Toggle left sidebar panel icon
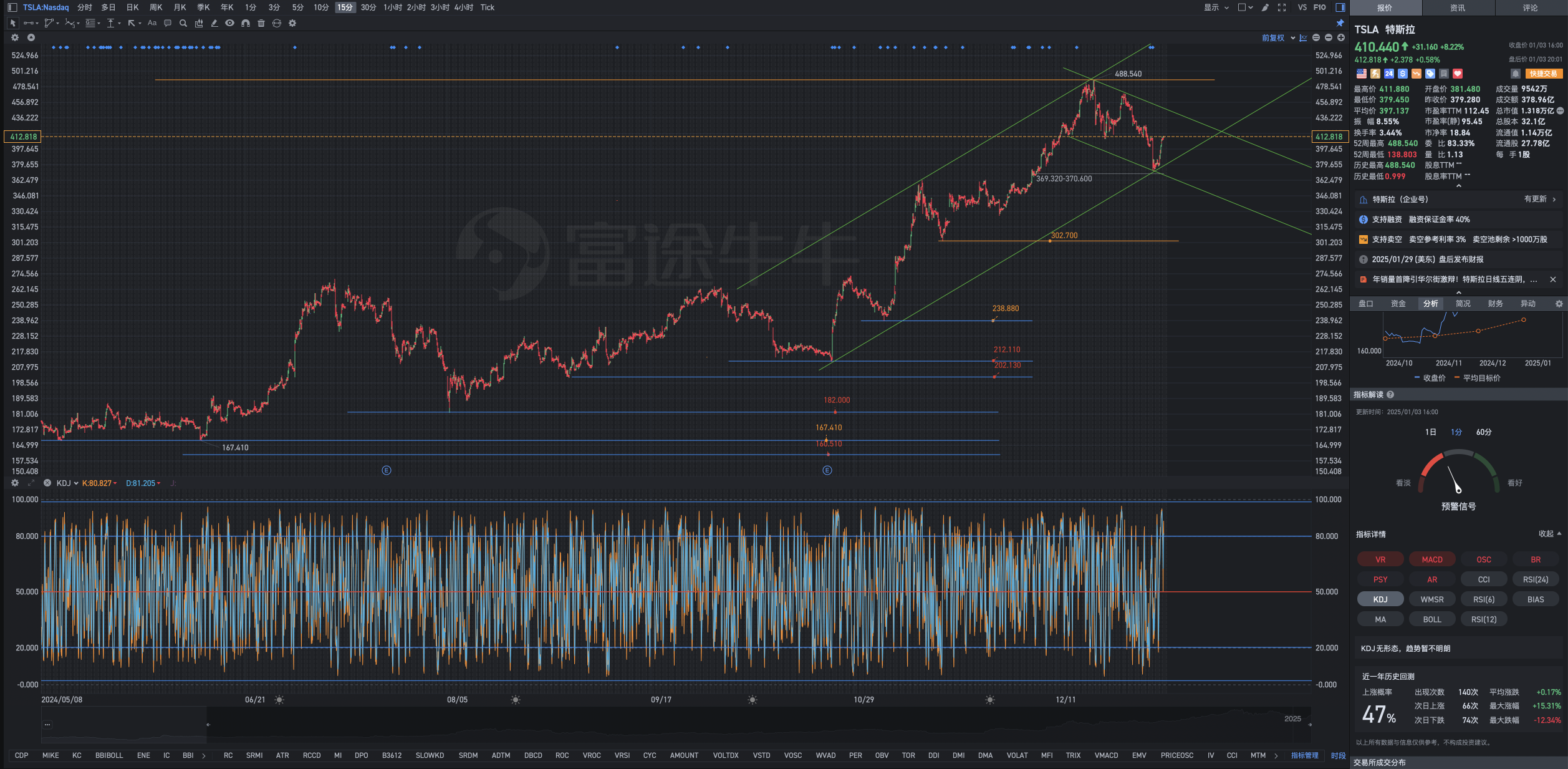This screenshot has width=1568, height=769. [x=12, y=7]
